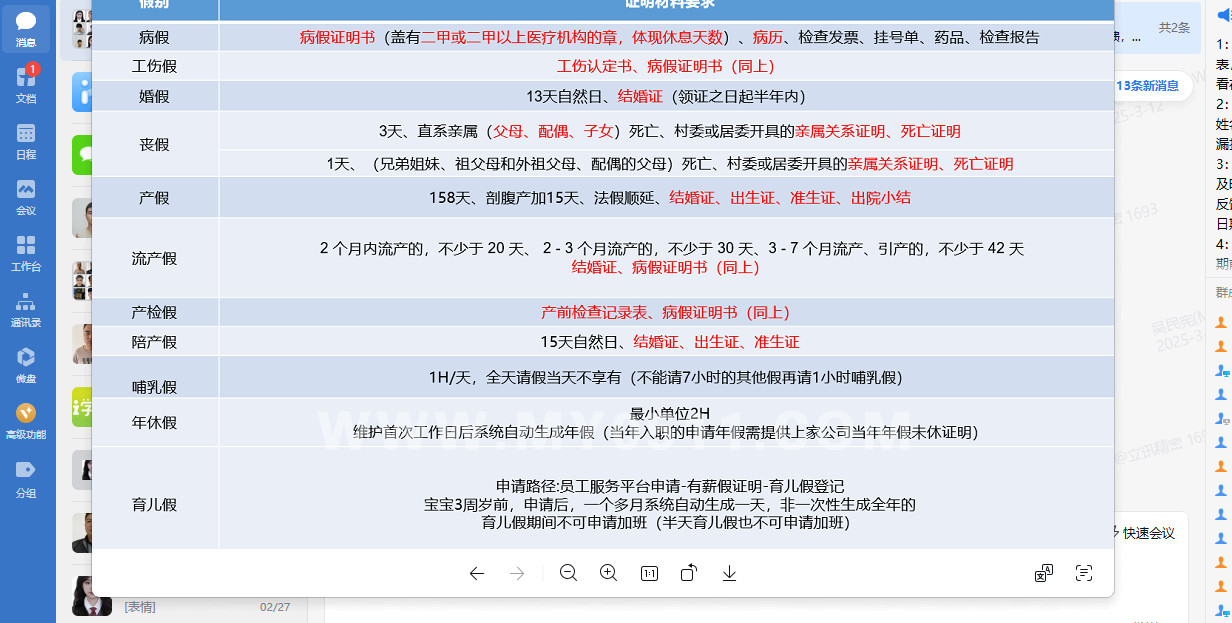Reset the image to 1:1 original size
1232x623 pixels.
coord(649,573)
